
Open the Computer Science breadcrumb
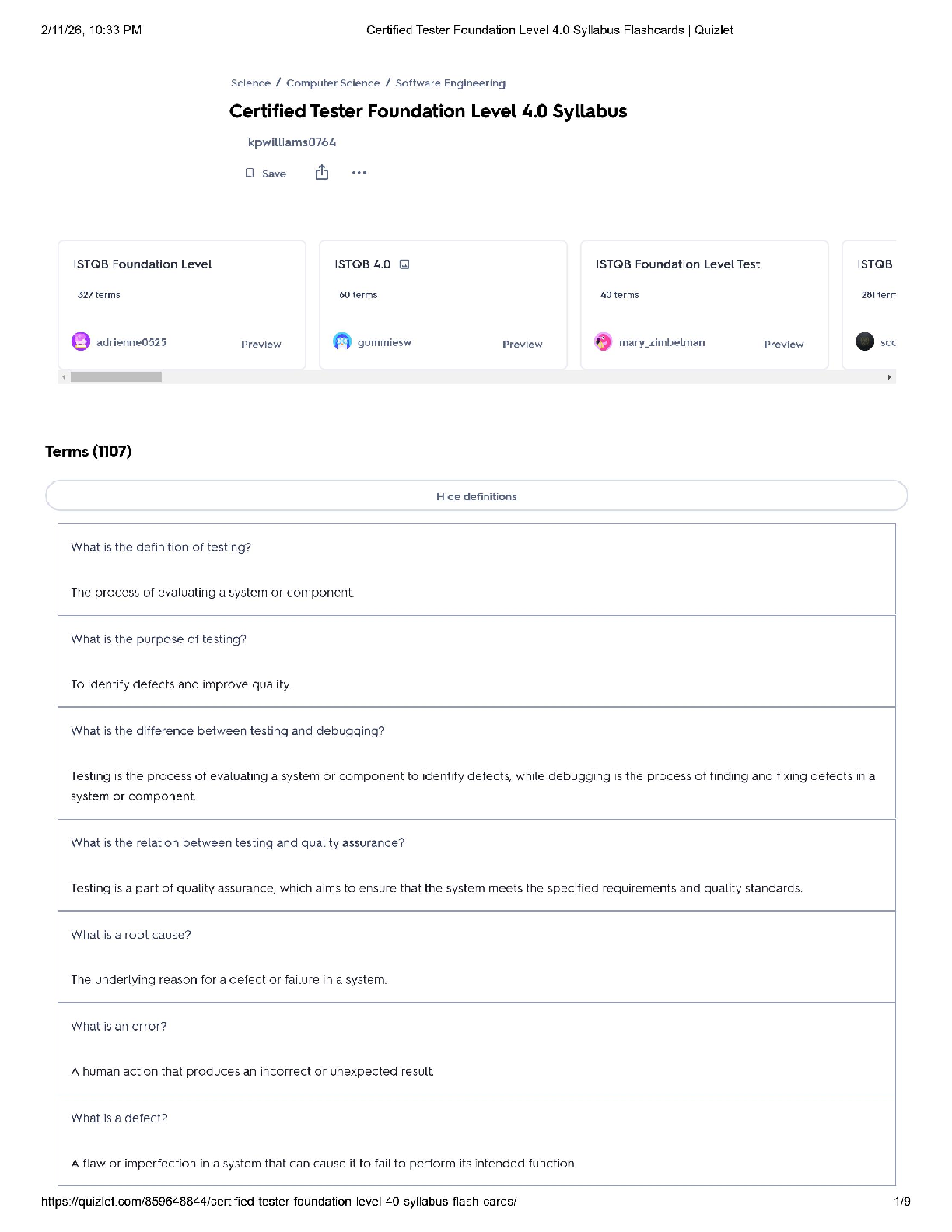(333, 83)
